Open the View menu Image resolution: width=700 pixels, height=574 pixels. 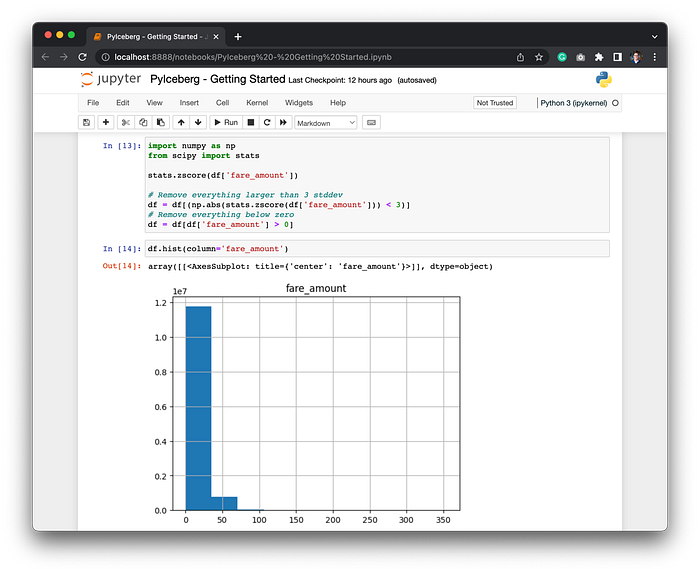pyautogui.click(x=154, y=103)
